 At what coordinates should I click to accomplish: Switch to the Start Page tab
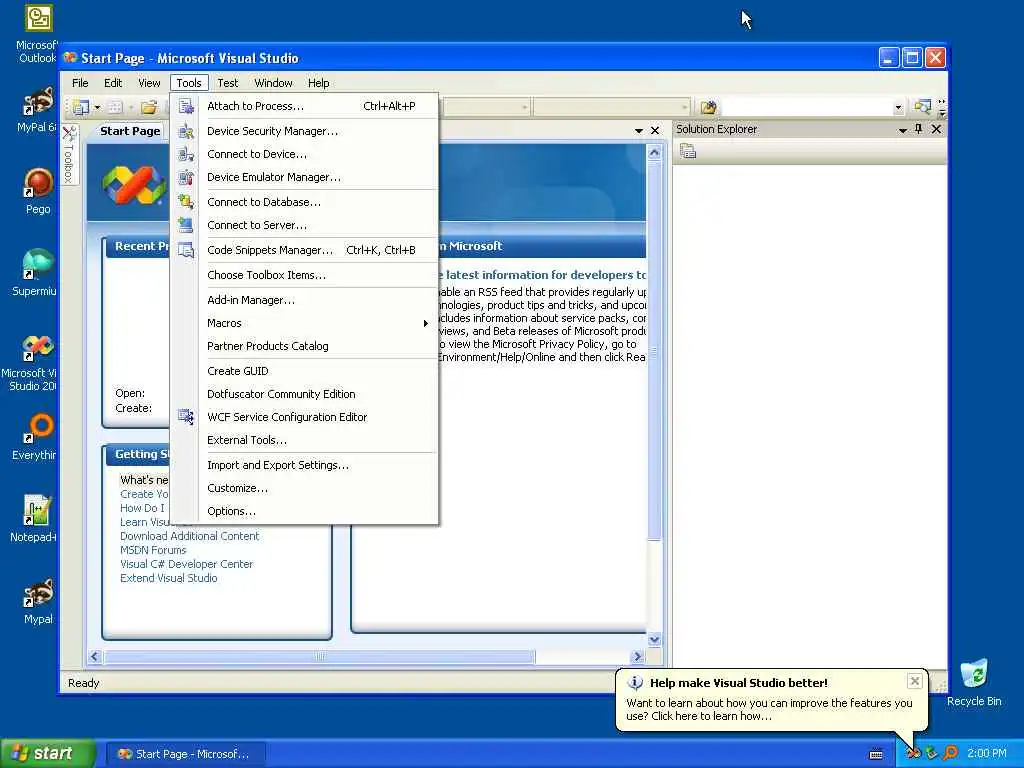(x=130, y=131)
